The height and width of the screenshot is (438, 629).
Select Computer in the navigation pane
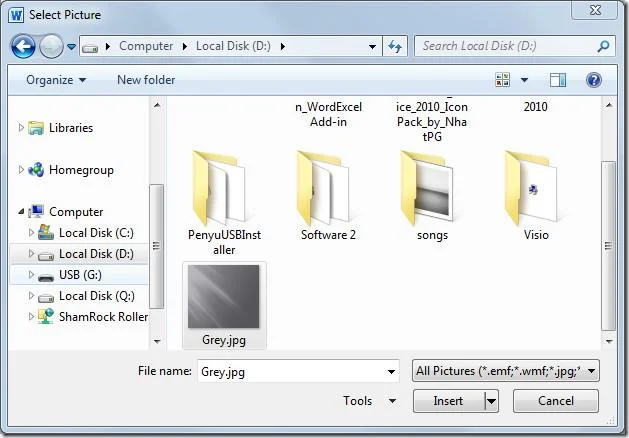coord(76,212)
